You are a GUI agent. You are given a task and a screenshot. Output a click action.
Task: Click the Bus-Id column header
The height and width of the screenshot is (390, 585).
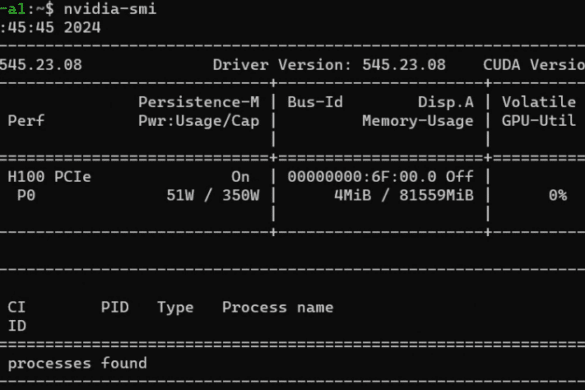(315, 102)
